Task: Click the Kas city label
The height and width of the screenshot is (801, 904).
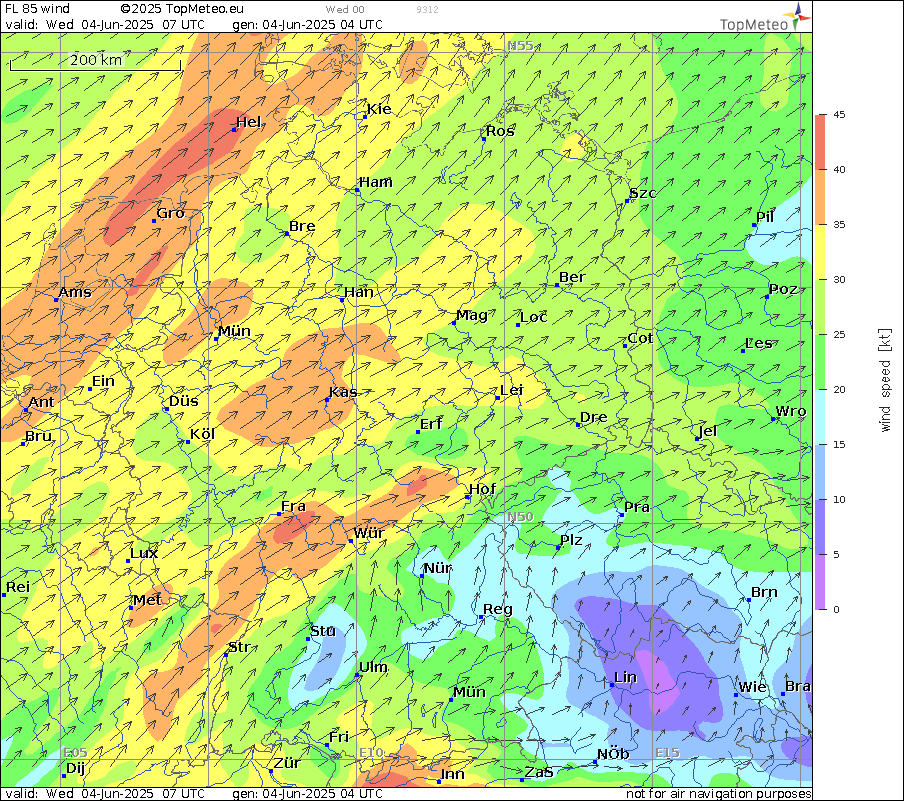Action: coord(343,392)
